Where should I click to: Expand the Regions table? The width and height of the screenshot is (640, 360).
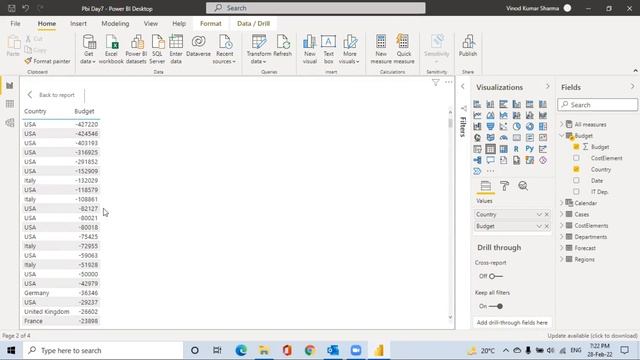pyautogui.click(x=562, y=259)
